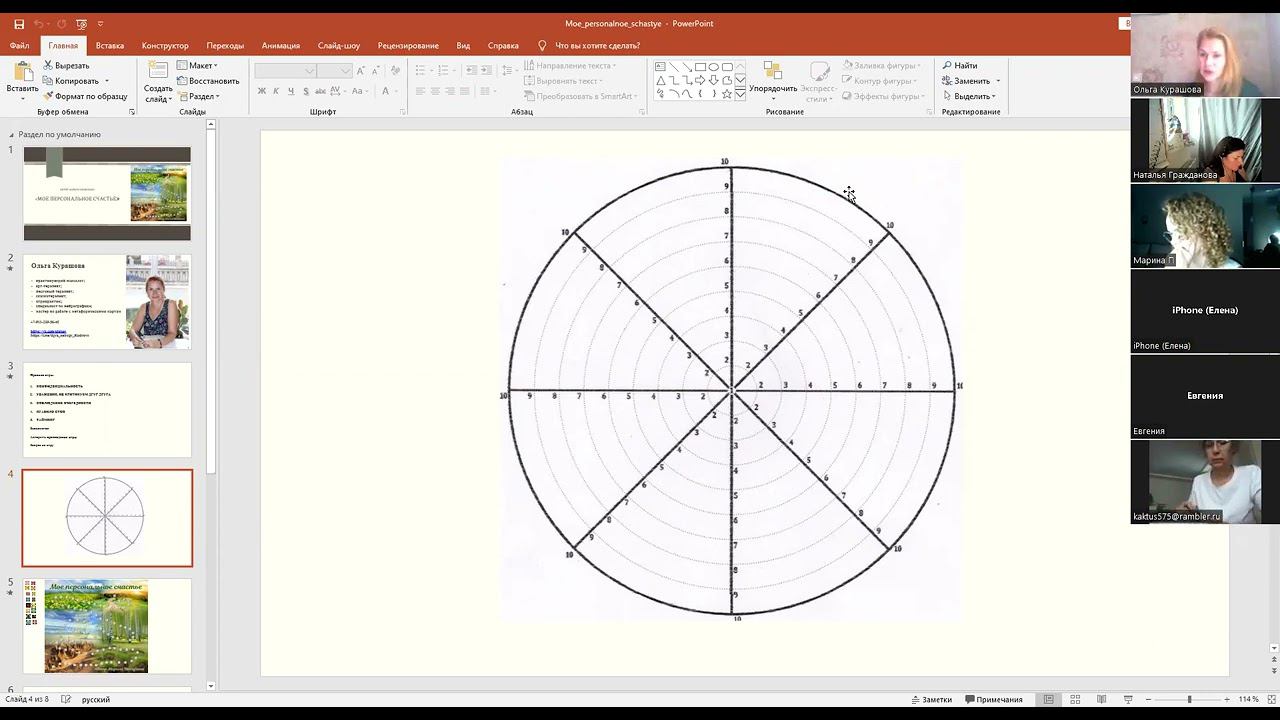The width and height of the screenshot is (1280, 720).
Task: Select the oval shape in gallery
Action: coord(714,67)
